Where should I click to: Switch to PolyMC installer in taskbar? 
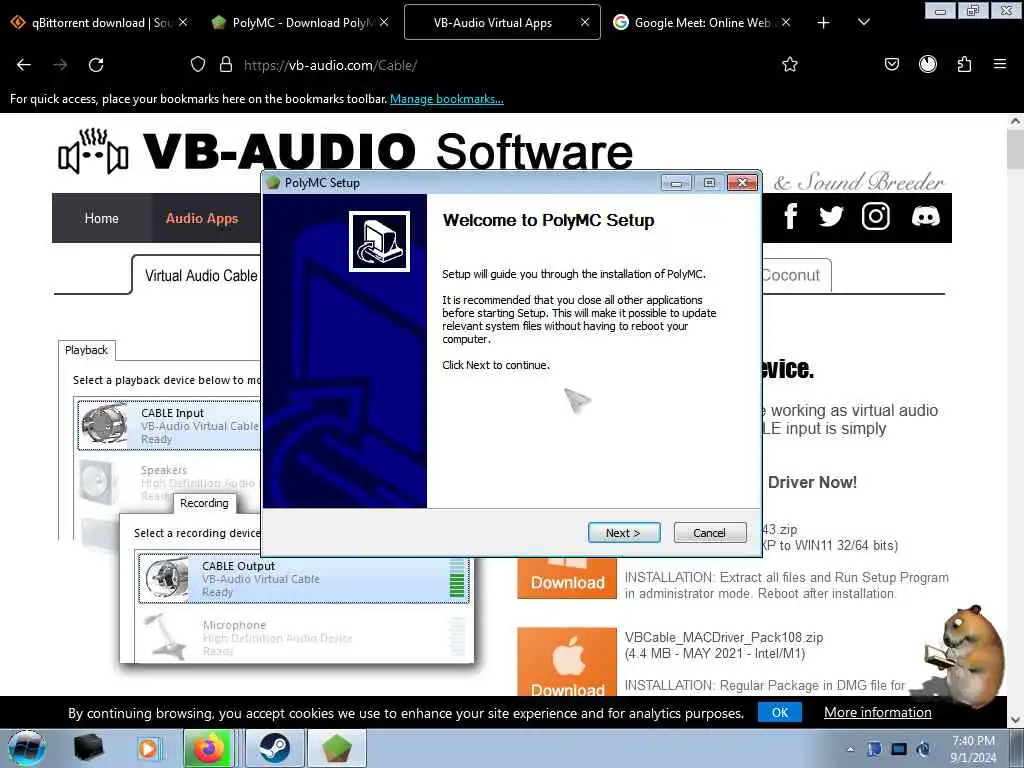tap(336, 748)
